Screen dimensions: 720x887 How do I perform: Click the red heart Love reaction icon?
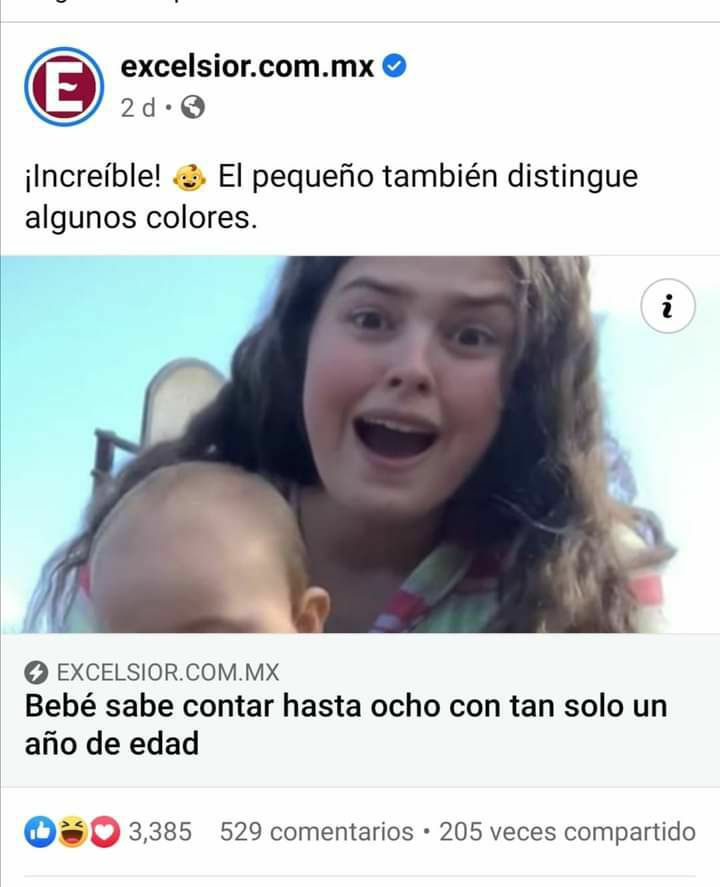(x=105, y=832)
